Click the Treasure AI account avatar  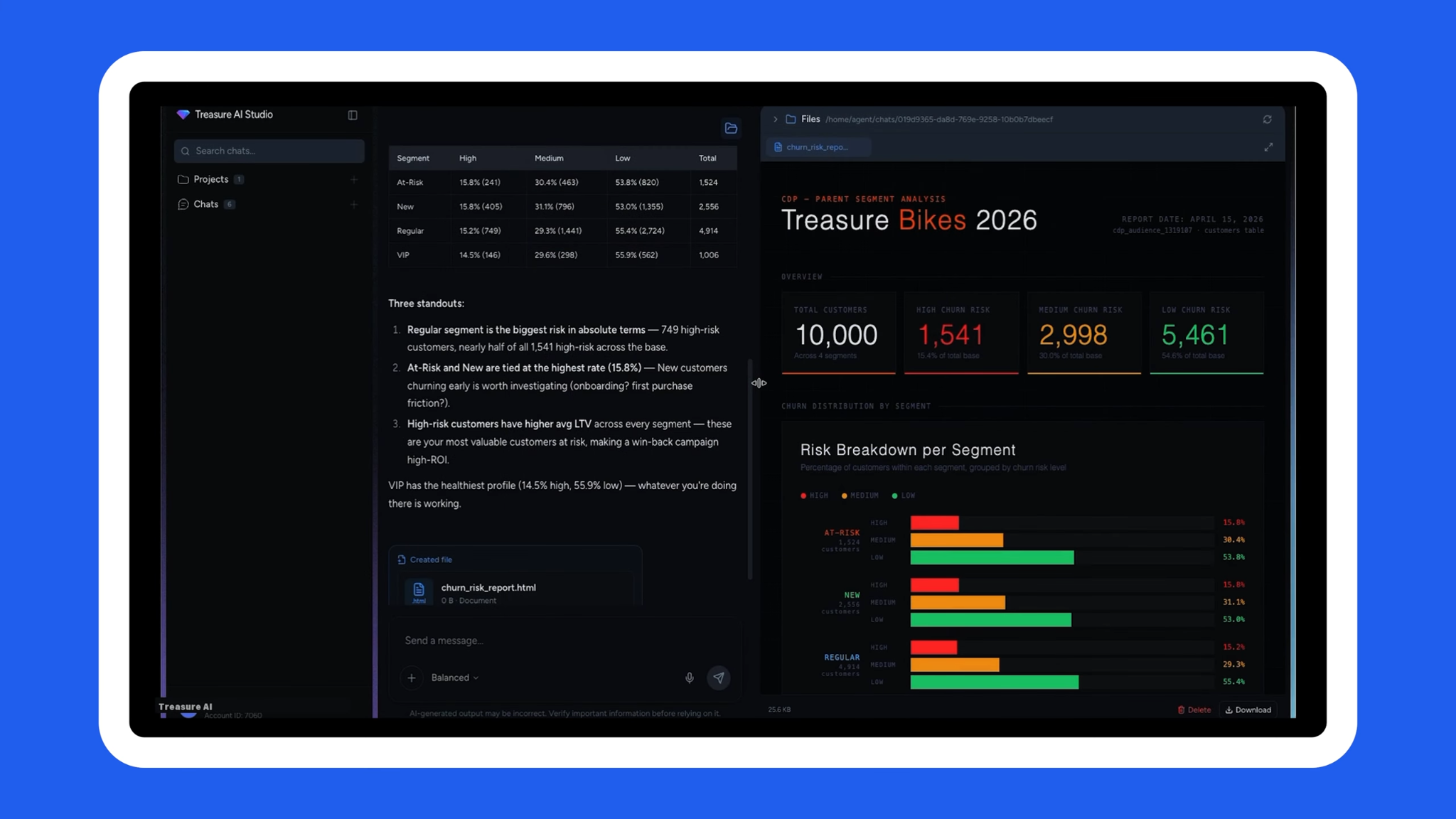click(188, 713)
